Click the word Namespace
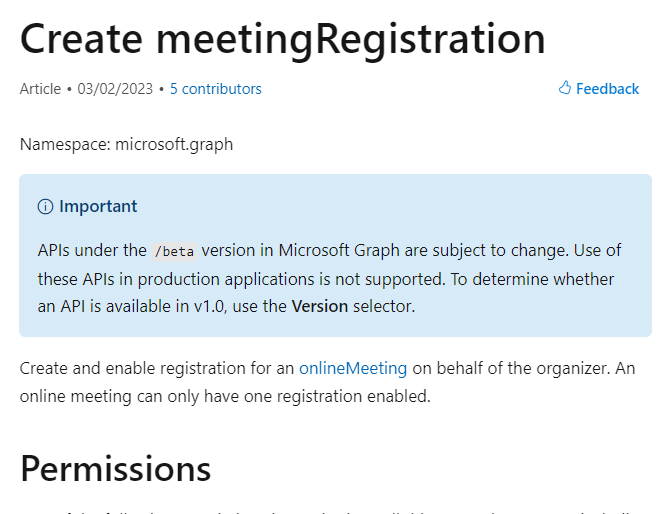 pyautogui.click(x=62, y=144)
